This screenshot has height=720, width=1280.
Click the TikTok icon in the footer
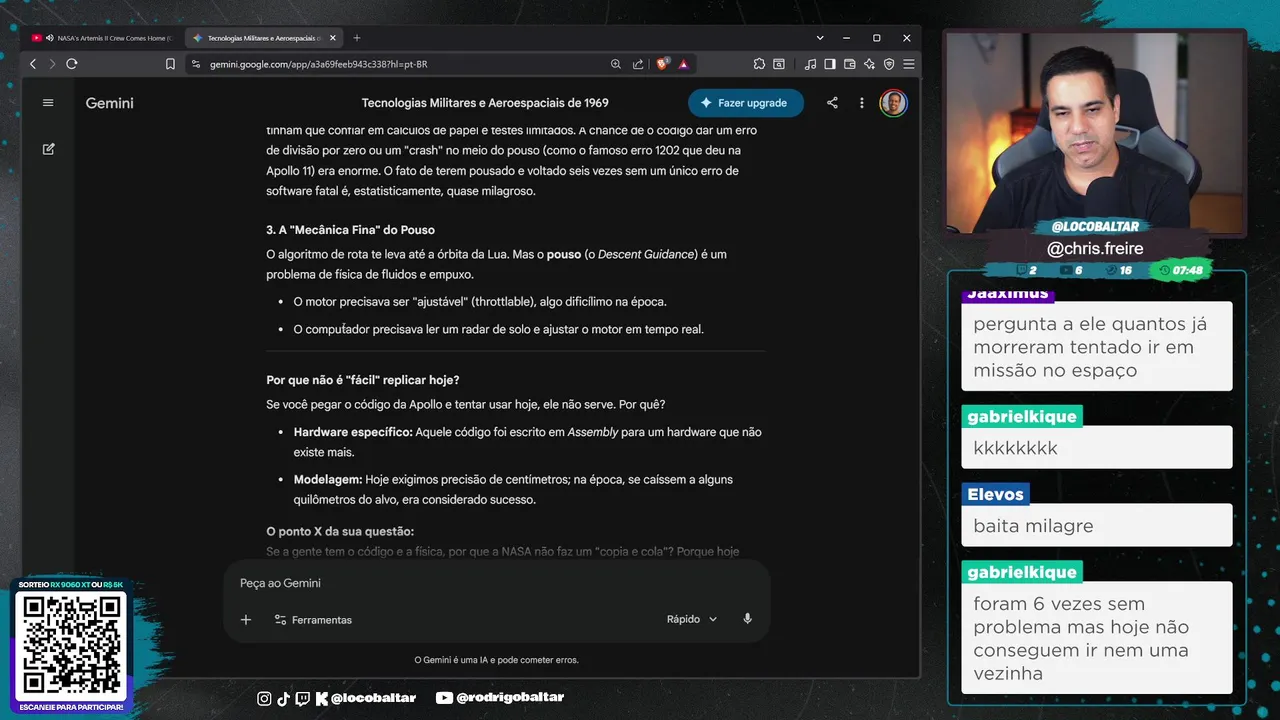click(x=283, y=698)
